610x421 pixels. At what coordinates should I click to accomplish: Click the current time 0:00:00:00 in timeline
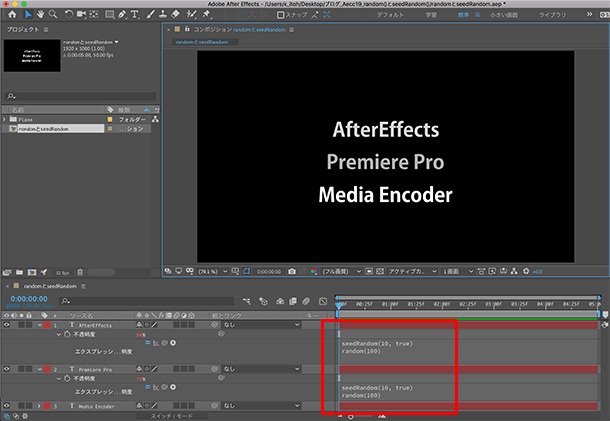pyautogui.click(x=29, y=299)
